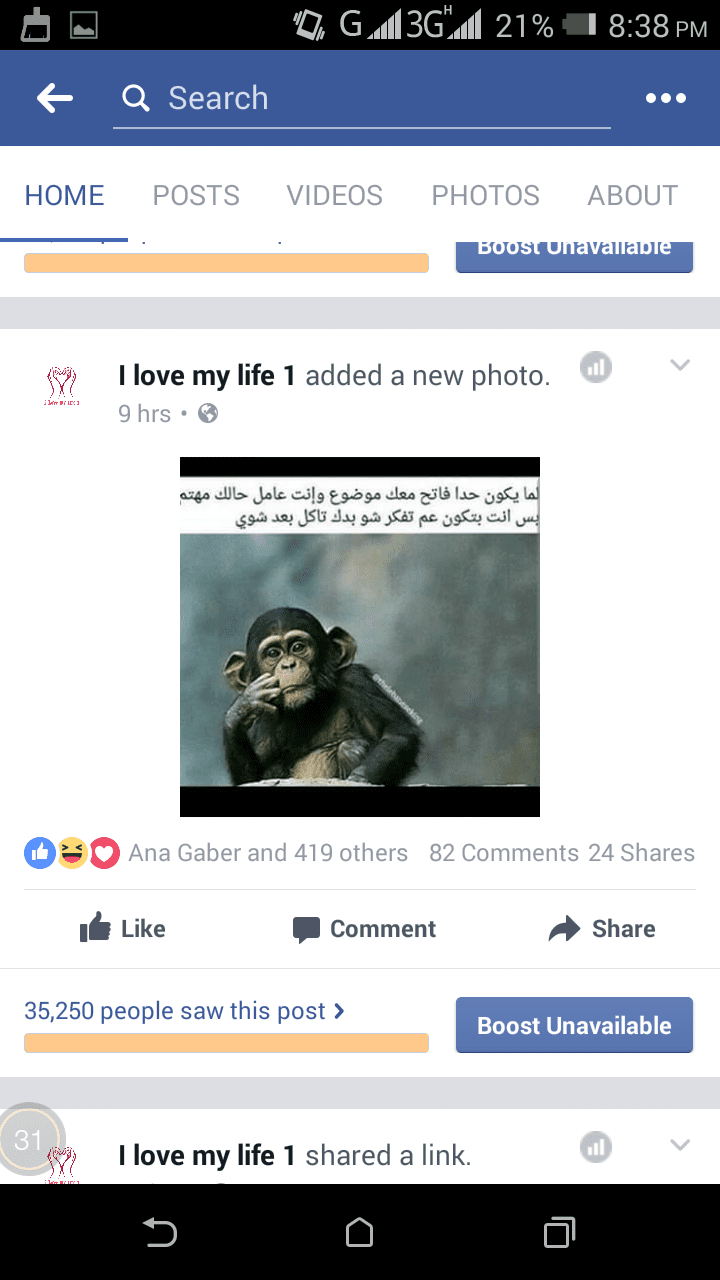Image resolution: width=720 pixels, height=1280 pixels.
Task: Open 35,250 people saw this post details
Action: click(x=185, y=1011)
